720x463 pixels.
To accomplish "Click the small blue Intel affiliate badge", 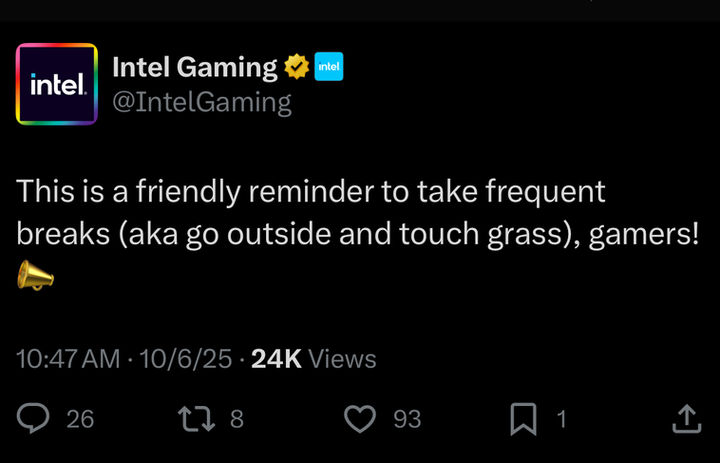I will point(328,67).
